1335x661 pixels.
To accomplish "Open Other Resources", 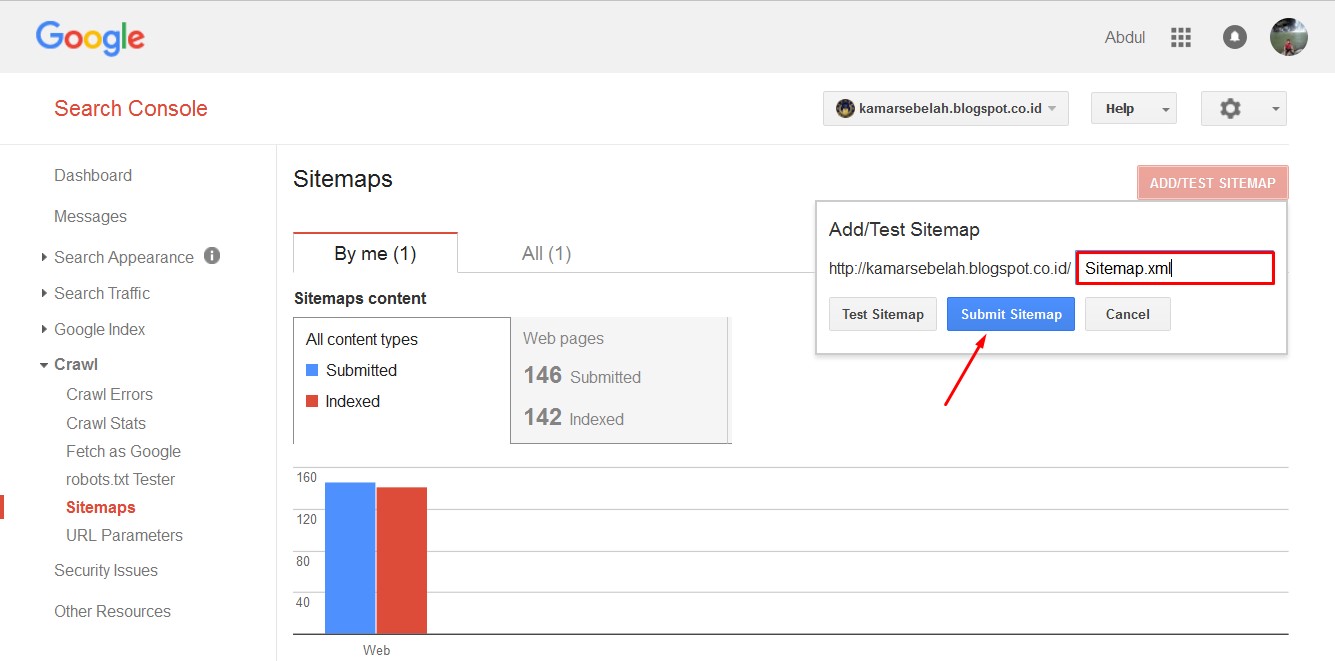I will point(112,611).
